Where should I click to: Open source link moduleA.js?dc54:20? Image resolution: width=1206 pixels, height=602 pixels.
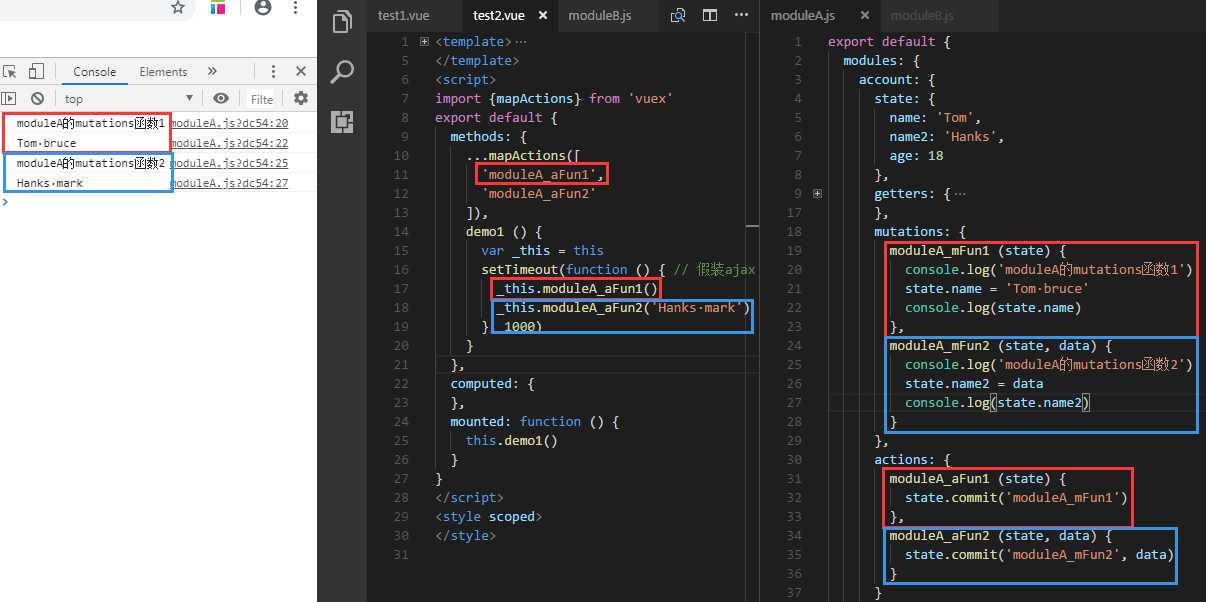pos(229,124)
